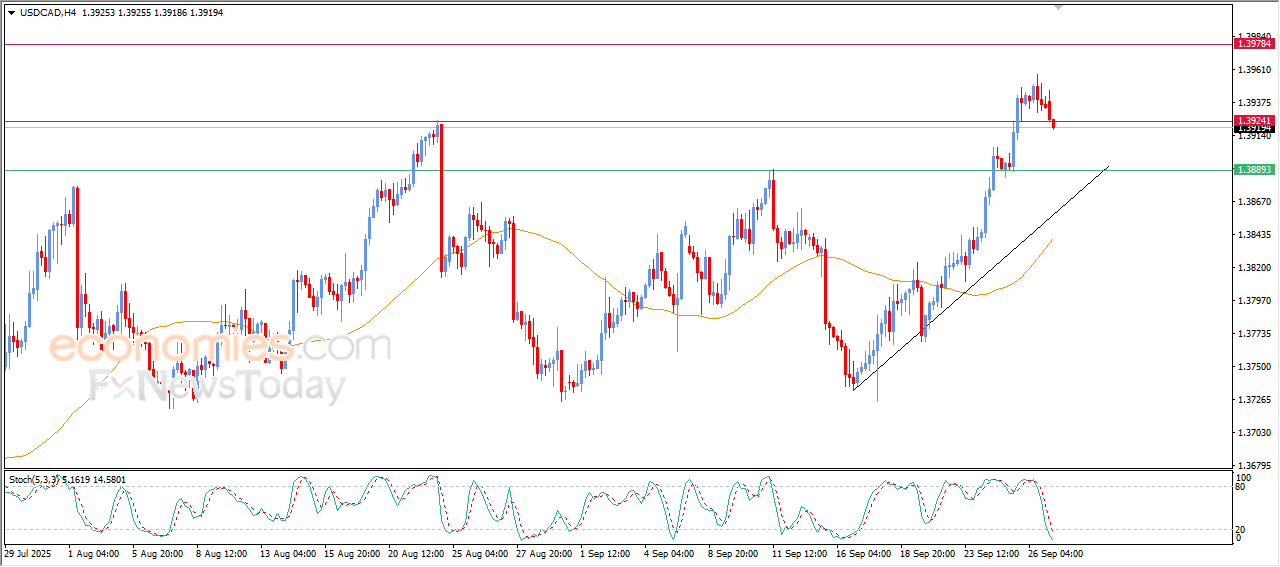Screen dimensions: 1280x567
Task: Click the red 1.39784 price label
Action: tap(1254, 43)
